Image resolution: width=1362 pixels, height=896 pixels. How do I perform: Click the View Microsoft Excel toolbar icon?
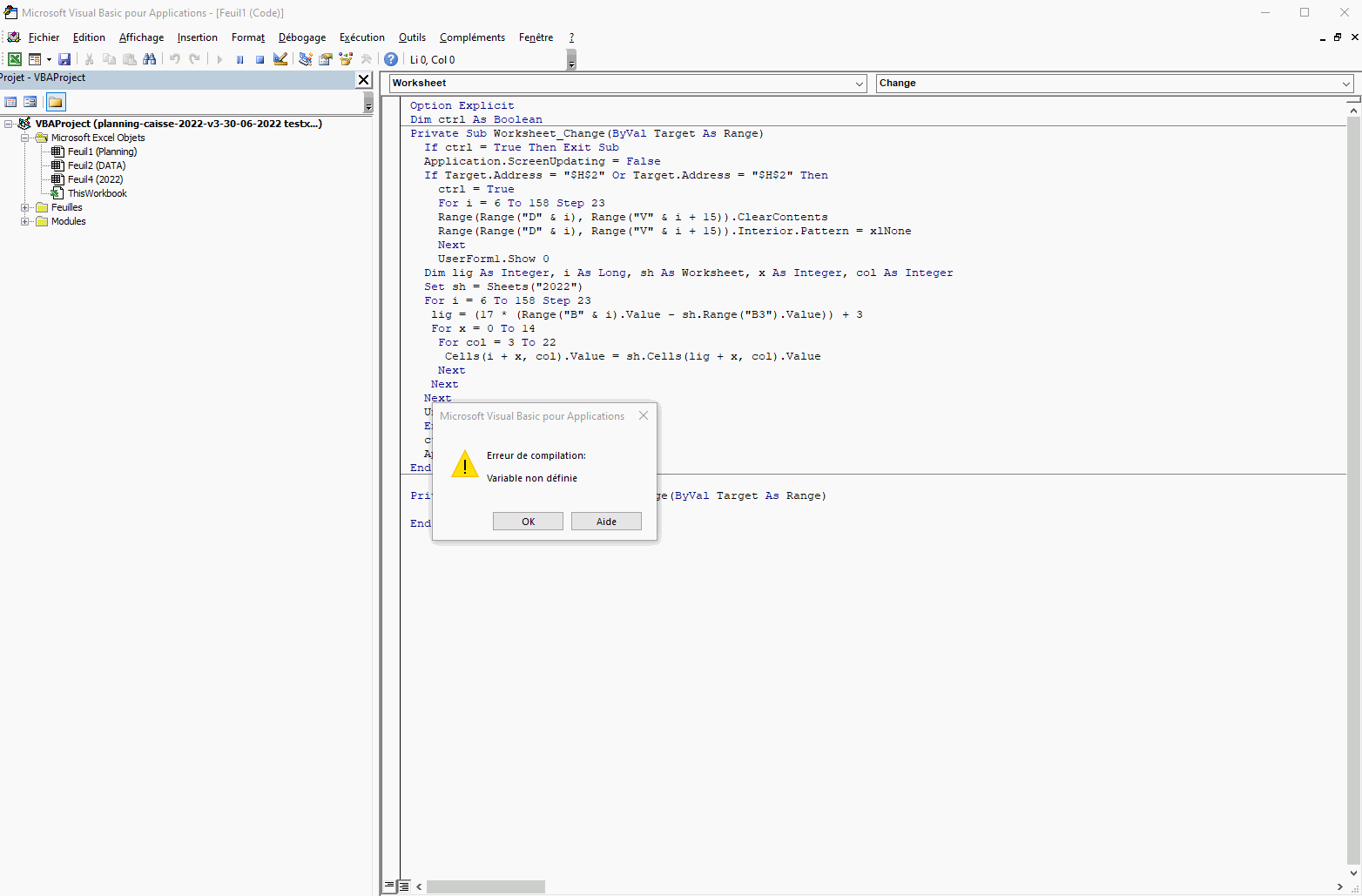pyautogui.click(x=15, y=59)
